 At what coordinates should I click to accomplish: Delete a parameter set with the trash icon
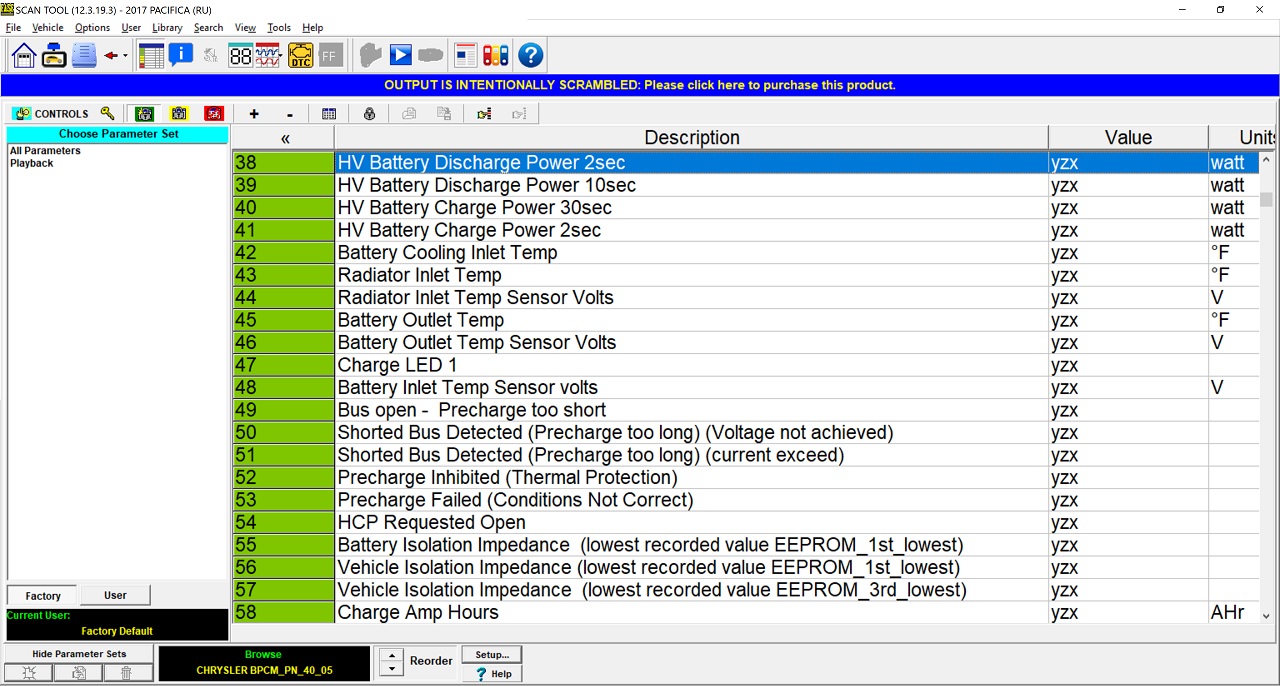click(x=126, y=672)
